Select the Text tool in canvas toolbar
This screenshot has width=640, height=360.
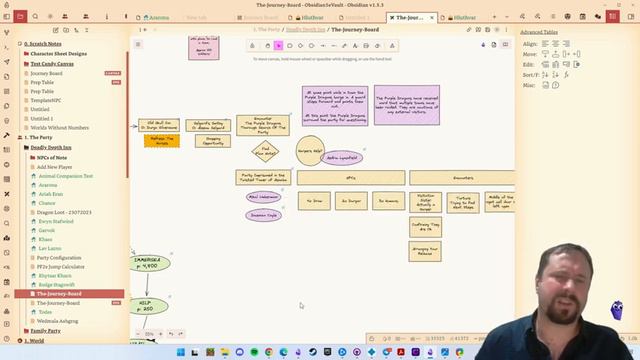pyautogui.click(x=355, y=46)
